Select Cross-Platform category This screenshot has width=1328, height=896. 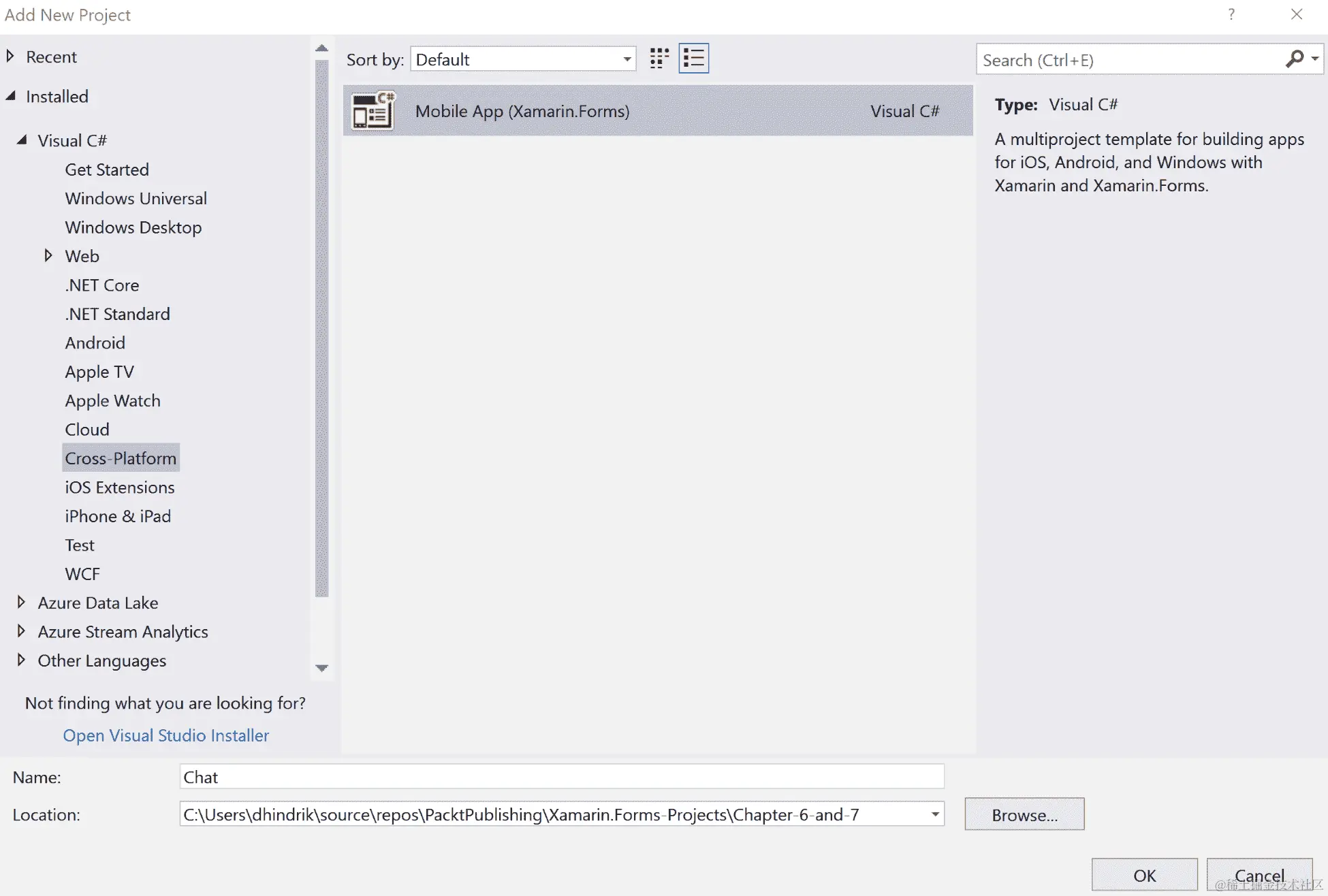coord(121,458)
